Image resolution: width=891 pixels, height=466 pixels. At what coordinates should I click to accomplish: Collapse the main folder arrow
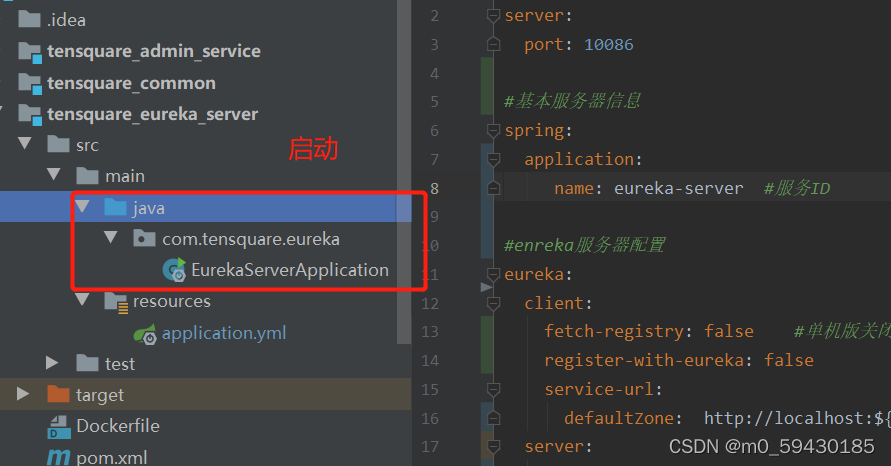click(54, 174)
